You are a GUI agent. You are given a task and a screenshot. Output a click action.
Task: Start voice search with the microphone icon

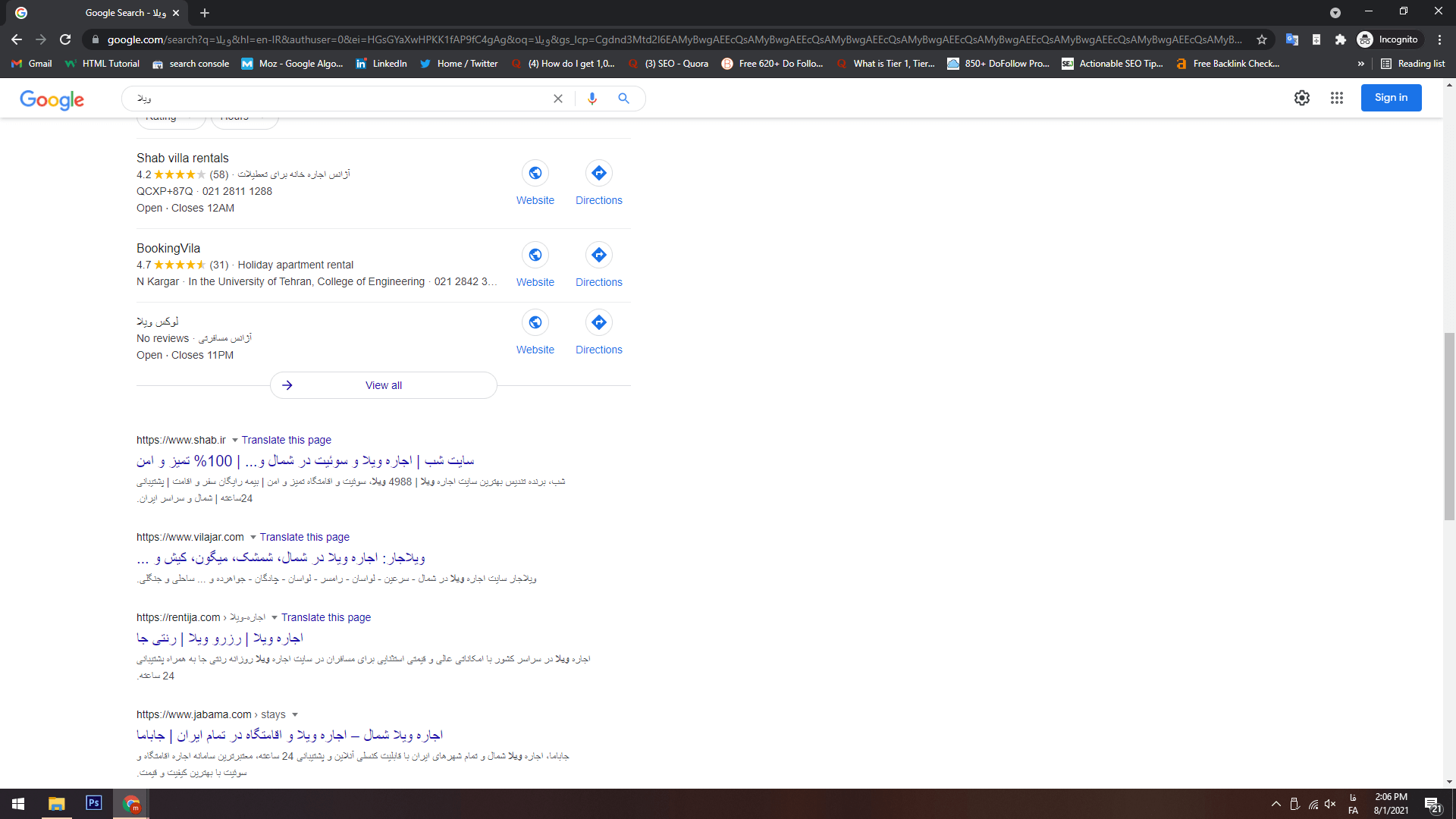tap(592, 99)
